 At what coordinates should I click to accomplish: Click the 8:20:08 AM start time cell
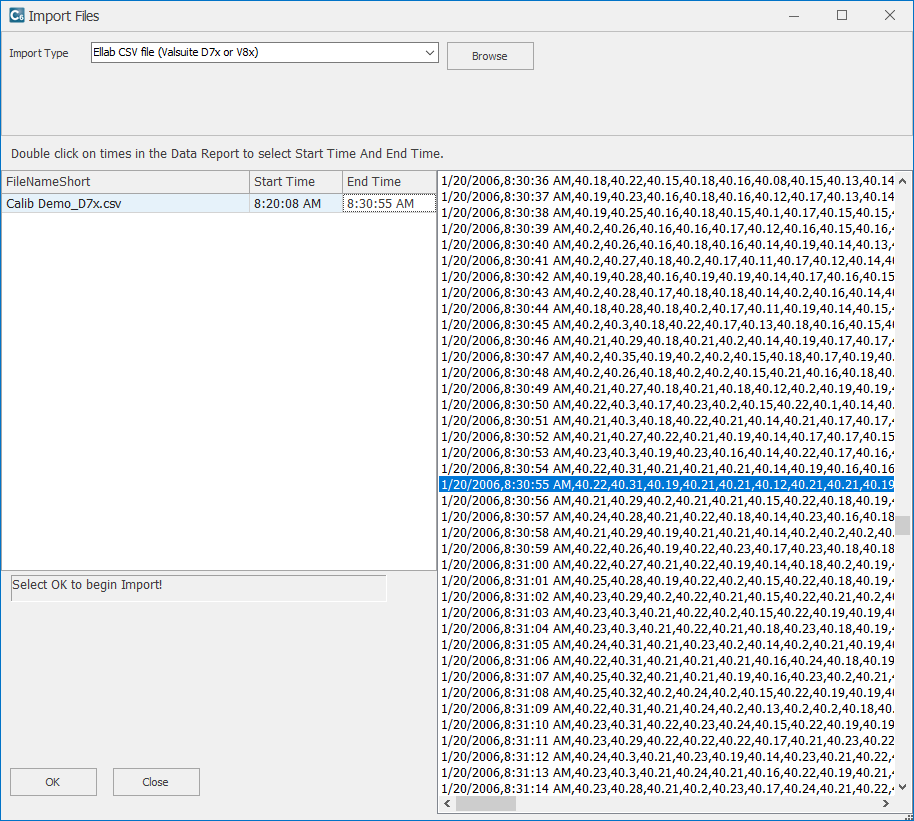[x=295, y=204]
